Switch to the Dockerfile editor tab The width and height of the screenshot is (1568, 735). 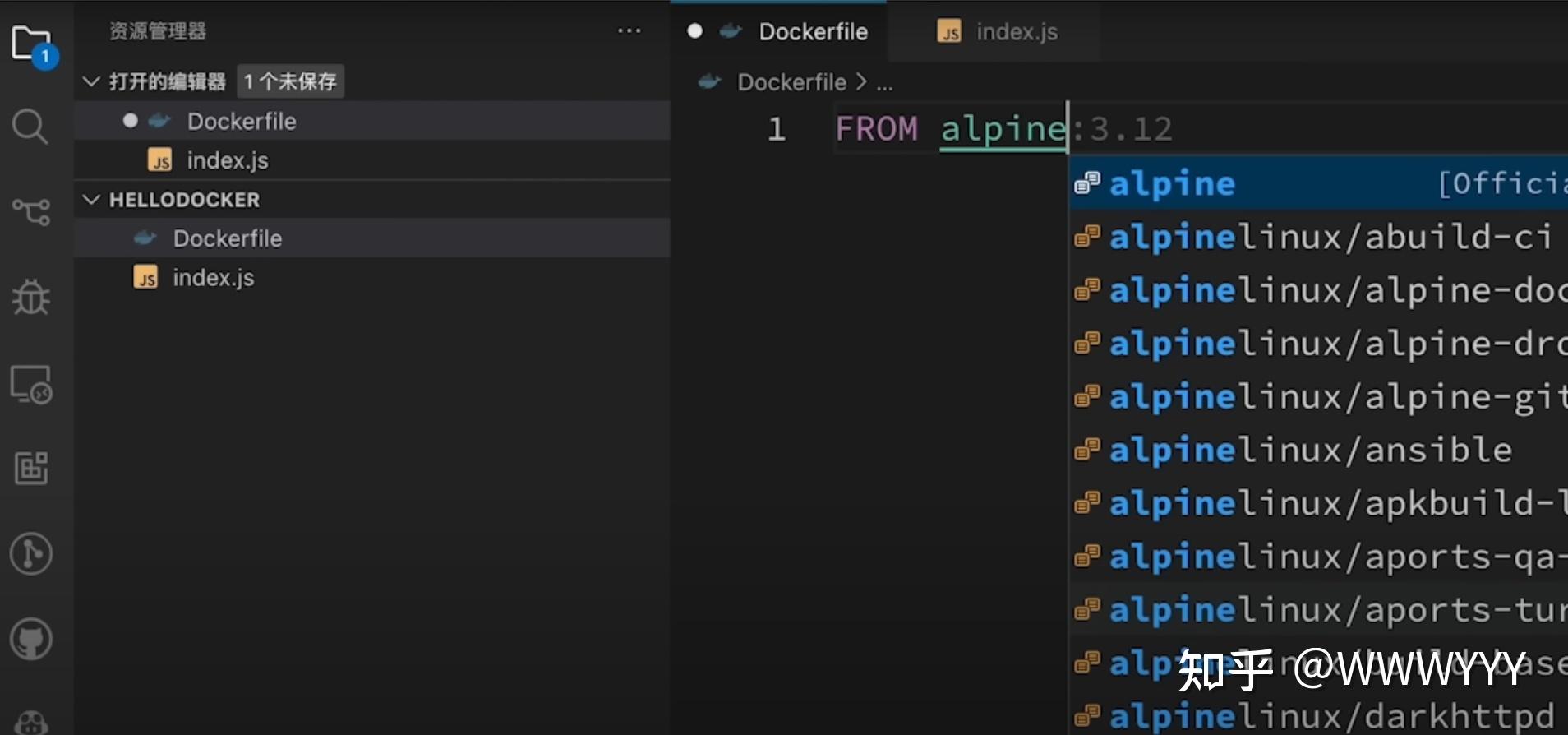coord(779,31)
